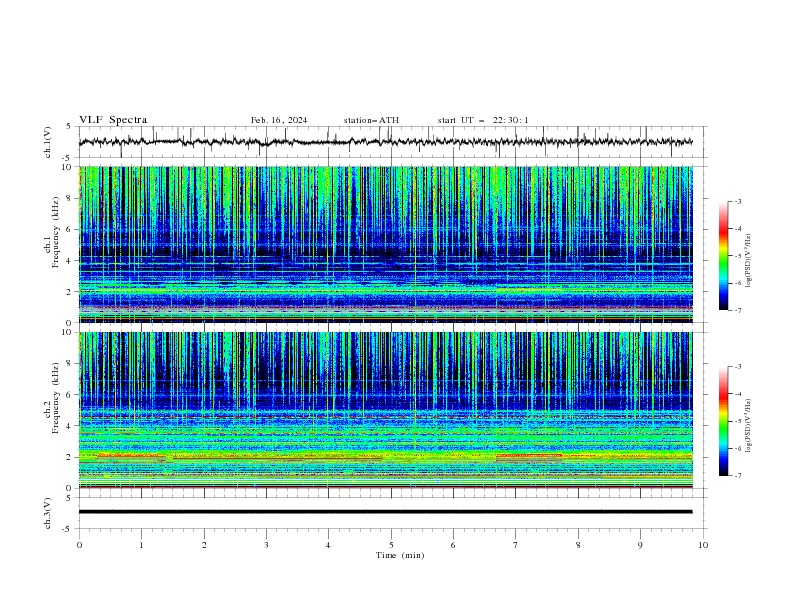The image size is (792, 612).
Task: Click the "VLF Spectra" title text
Action: 113,120
